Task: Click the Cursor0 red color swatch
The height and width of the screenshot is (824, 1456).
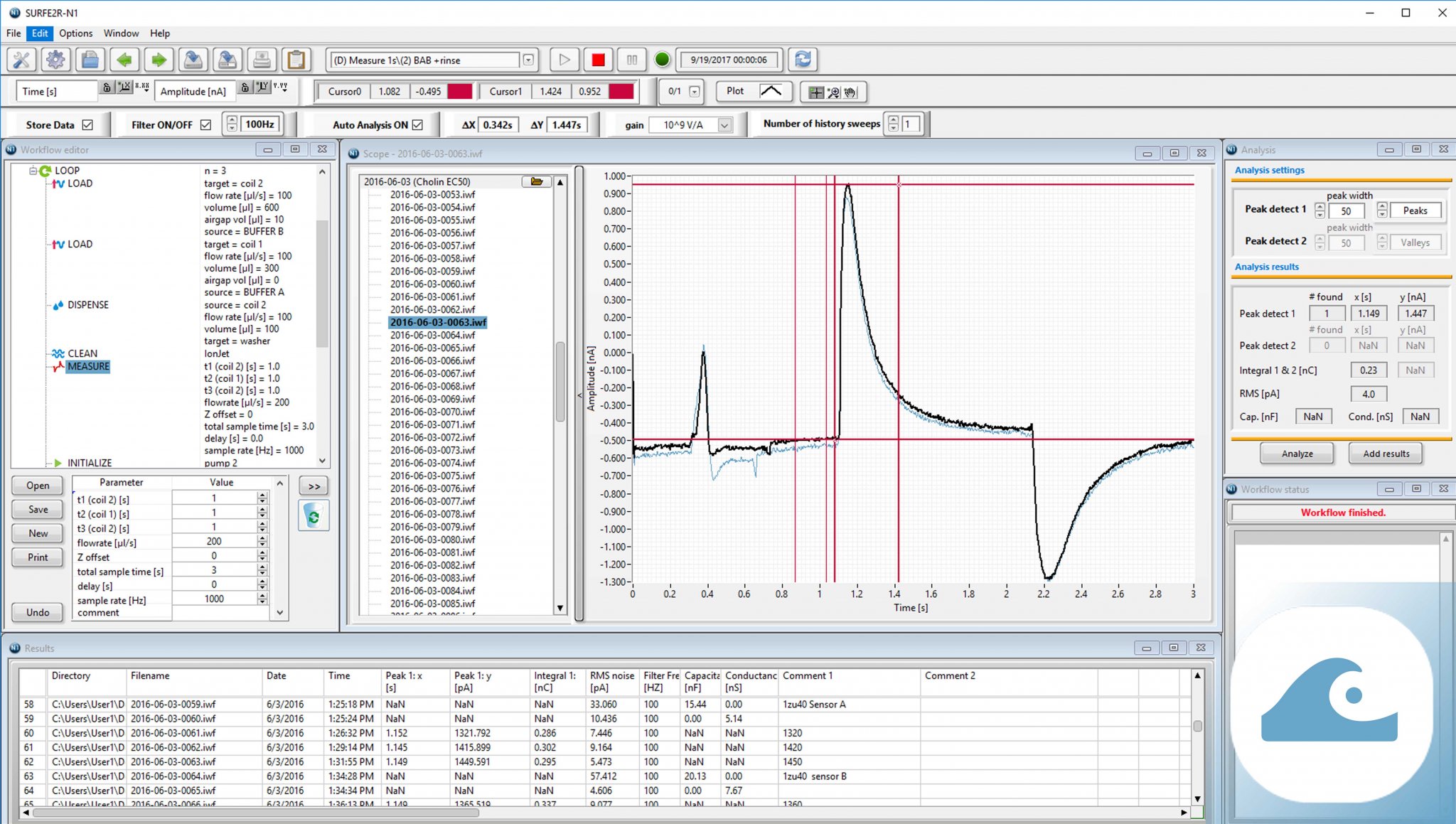Action: coord(459,92)
